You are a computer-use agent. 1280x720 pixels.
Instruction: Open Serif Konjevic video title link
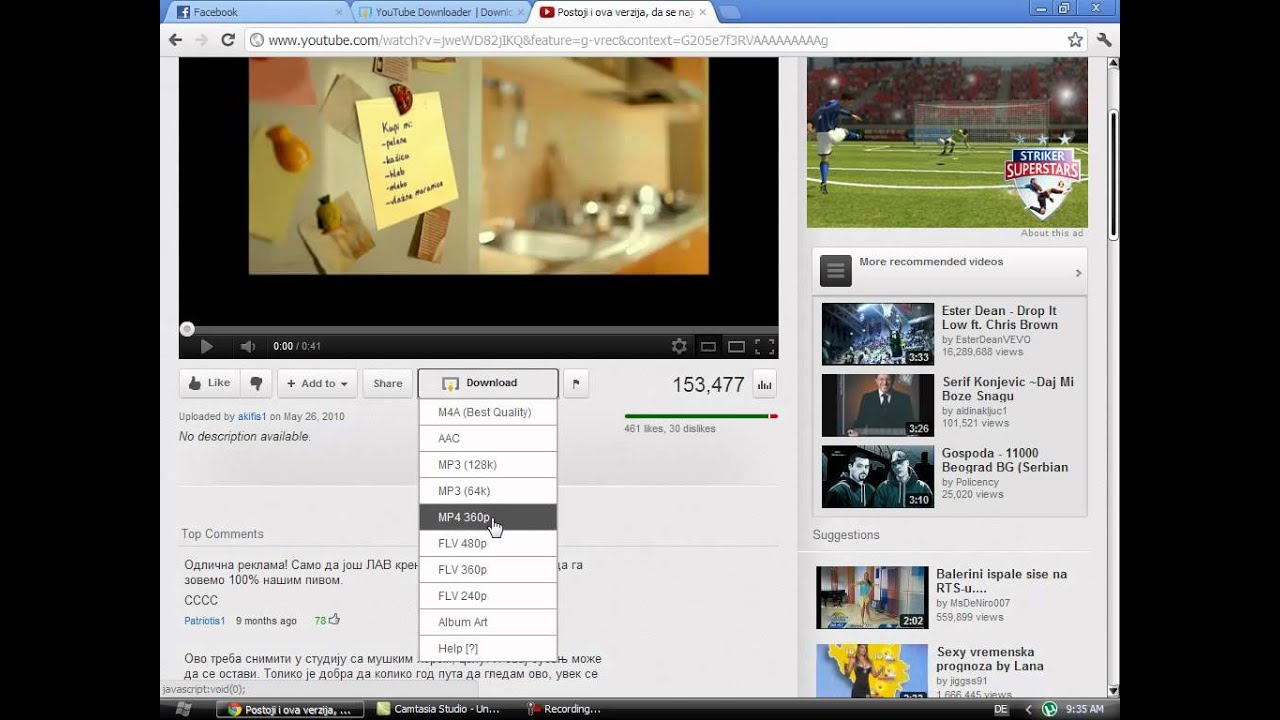pos(1008,389)
